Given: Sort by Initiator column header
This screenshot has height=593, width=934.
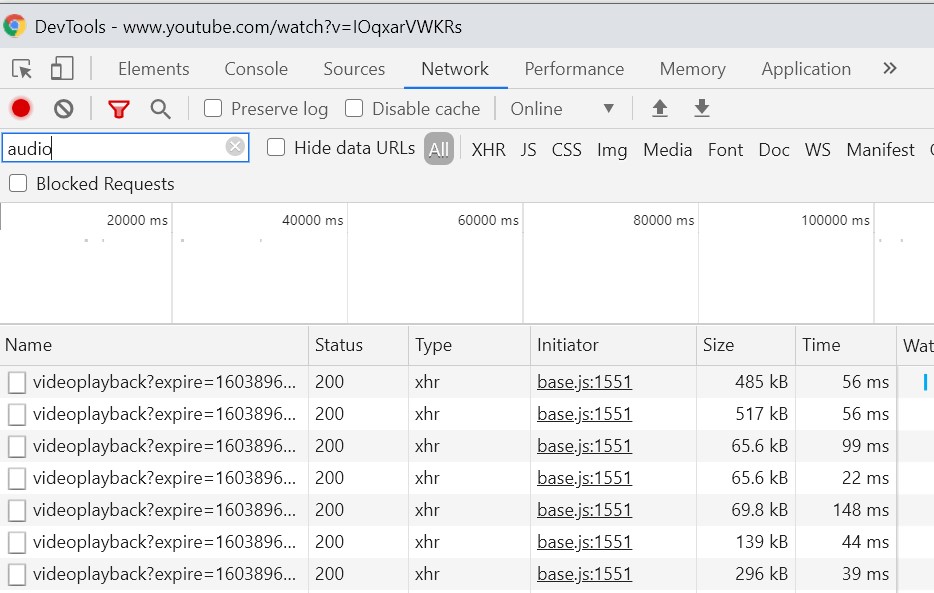Looking at the screenshot, I should pyautogui.click(x=614, y=345).
